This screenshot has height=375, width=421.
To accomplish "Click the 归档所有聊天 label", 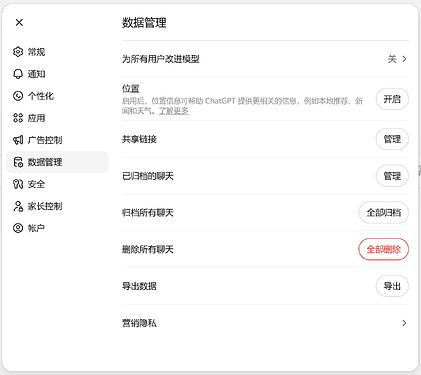I will coord(148,213).
